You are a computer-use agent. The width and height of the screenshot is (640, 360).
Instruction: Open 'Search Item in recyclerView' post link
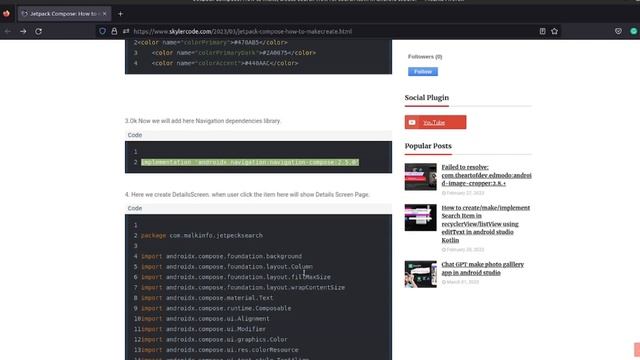point(486,224)
